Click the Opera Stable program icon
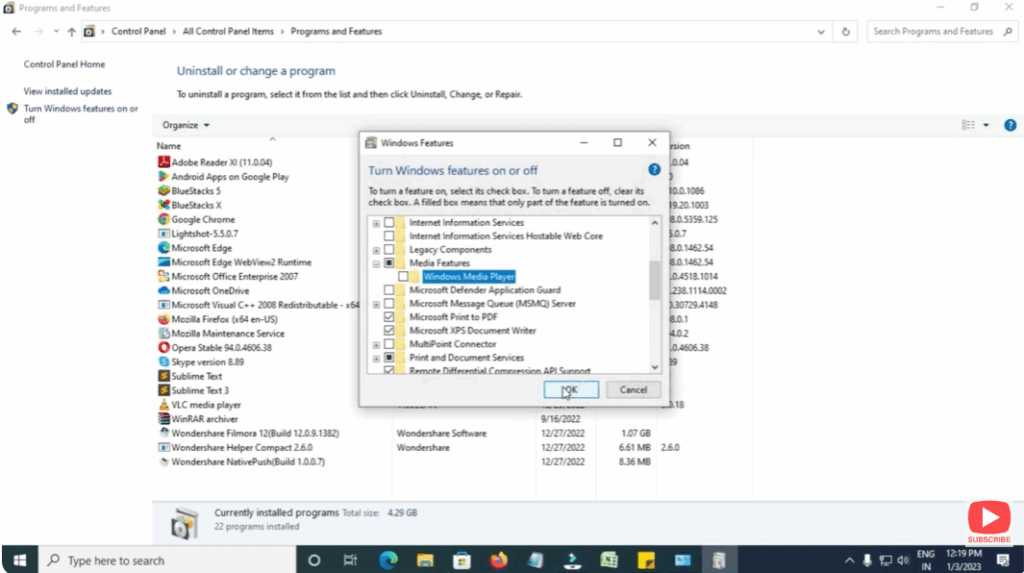The image size is (1024, 573). tap(164, 348)
